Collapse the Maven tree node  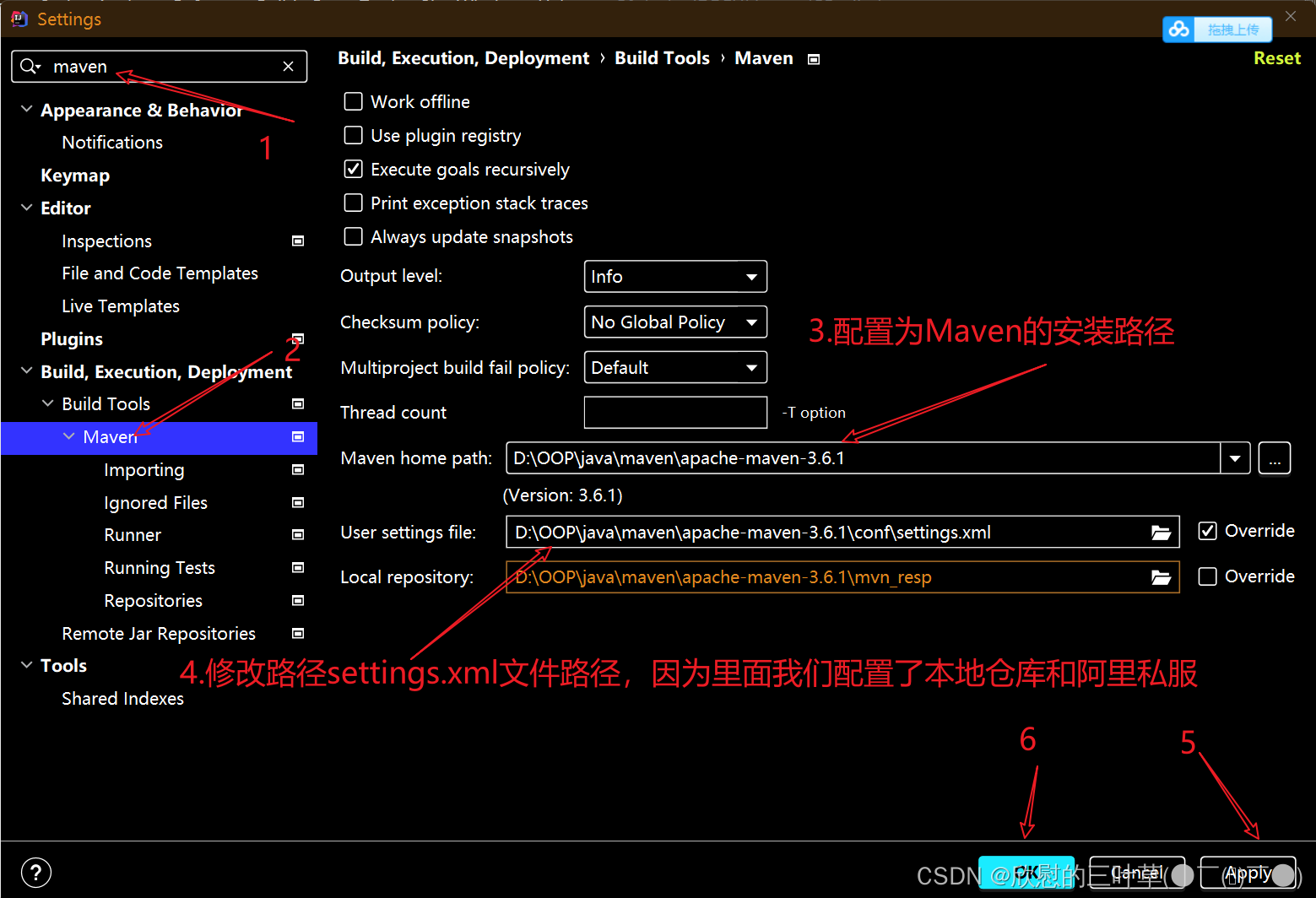(x=69, y=437)
